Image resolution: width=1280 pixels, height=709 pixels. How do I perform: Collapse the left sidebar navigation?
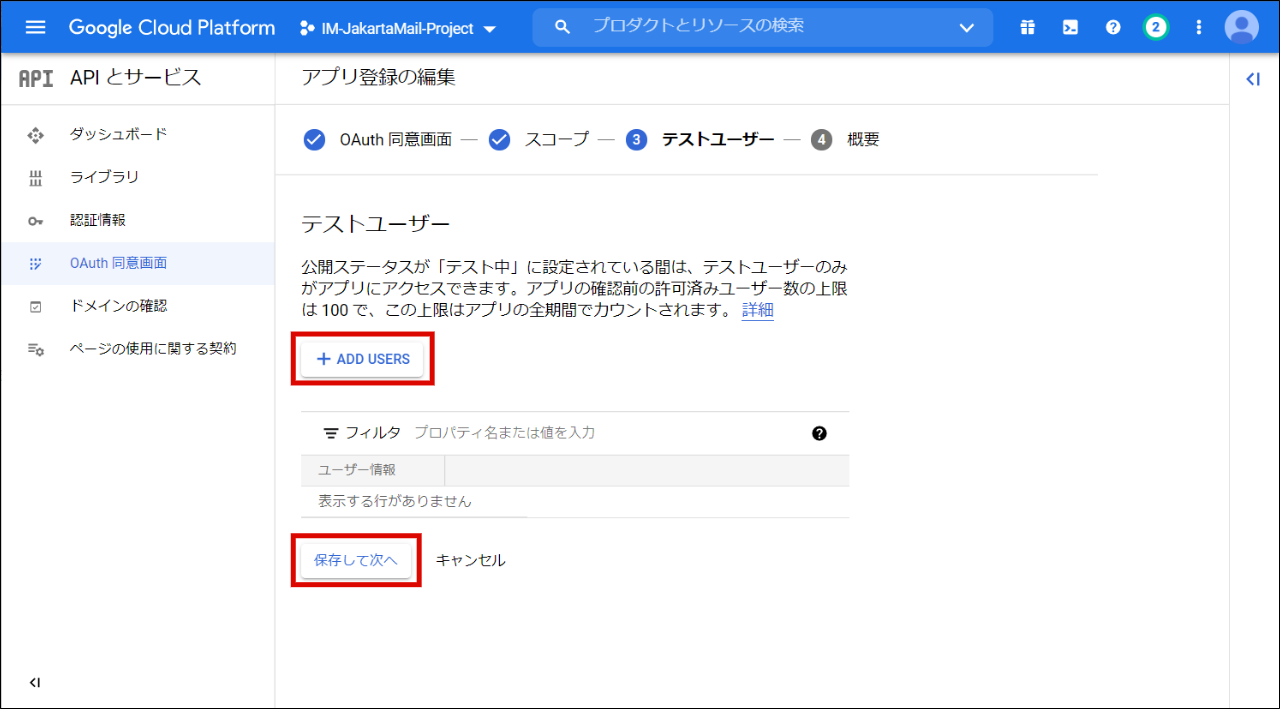(35, 683)
